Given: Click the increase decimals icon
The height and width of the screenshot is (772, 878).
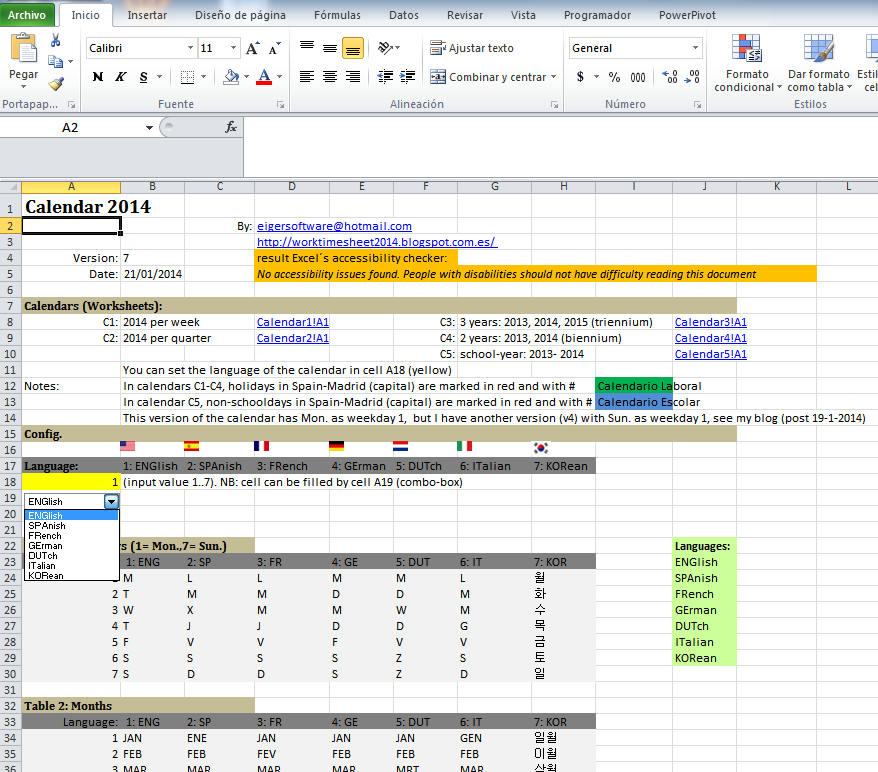Looking at the screenshot, I should [668, 76].
